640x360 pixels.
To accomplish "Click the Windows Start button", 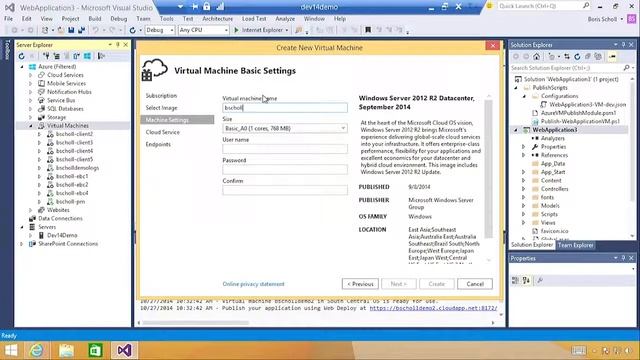I will click(11, 350).
